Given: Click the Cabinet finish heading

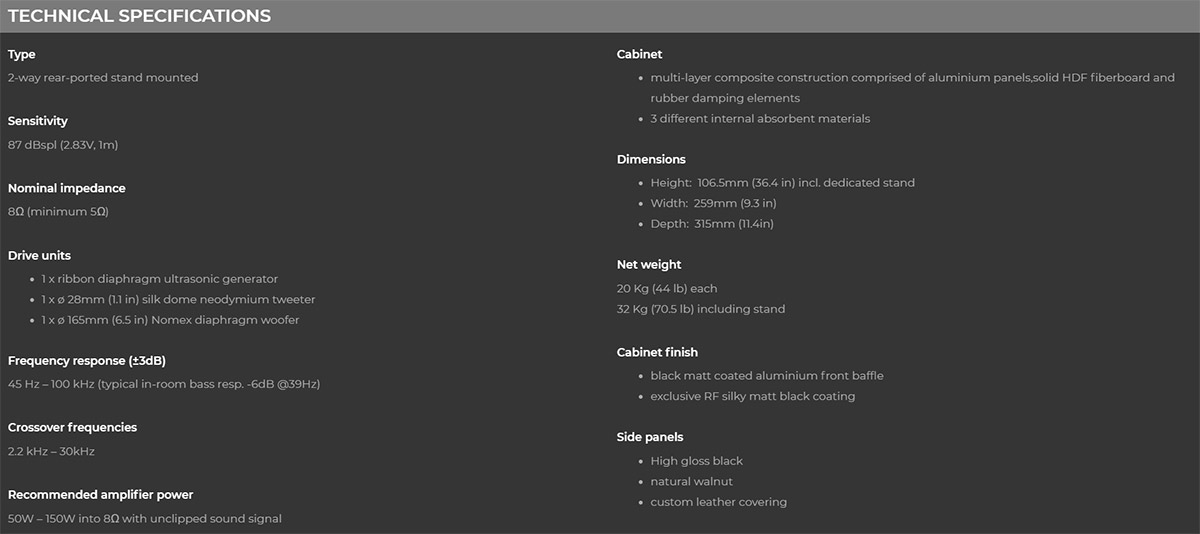Looking at the screenshot, I should tap(657, 352).
